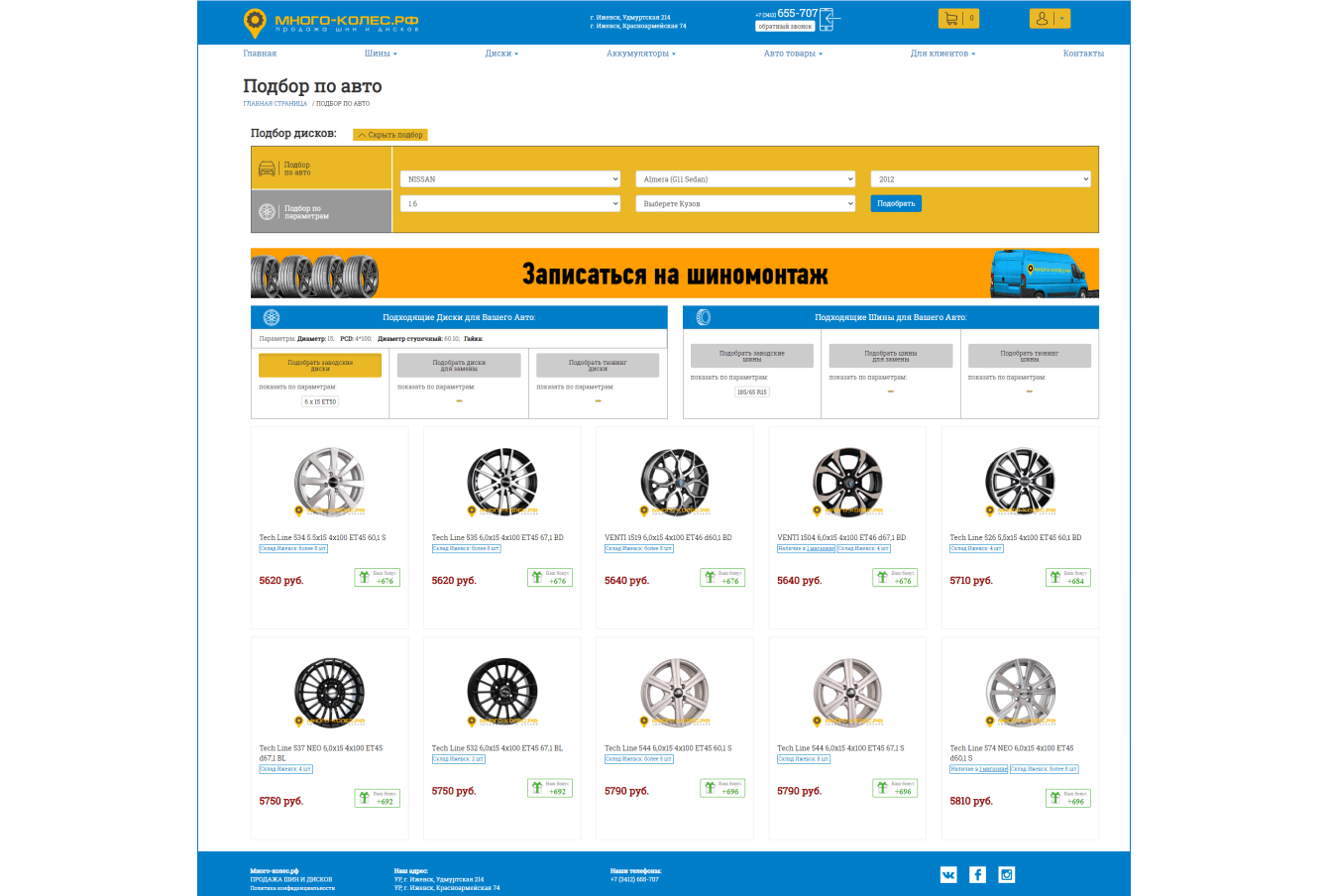Click the wheel icon in 'Подходящие Диски' header
The image size is (1328, 896).
[x=272, y=317]
